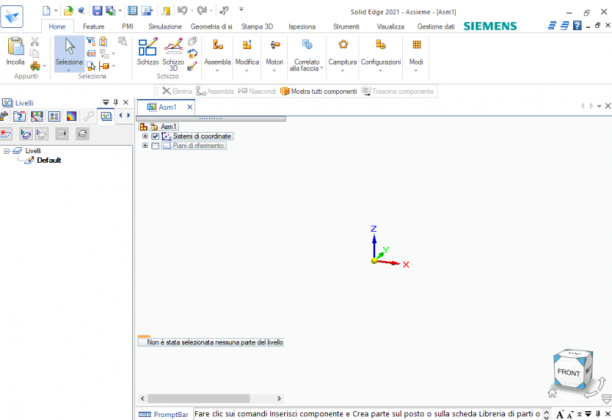The image size is (612, 420).
Task: Open the Simulazione ribbon tab
Action: (165, 27)
